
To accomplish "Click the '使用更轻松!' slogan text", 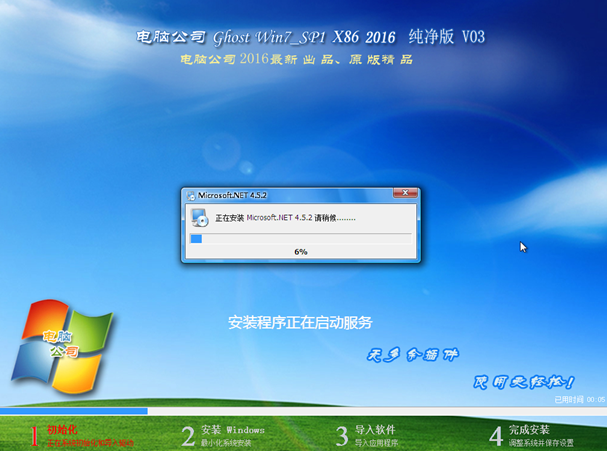I will click(523, 382).
